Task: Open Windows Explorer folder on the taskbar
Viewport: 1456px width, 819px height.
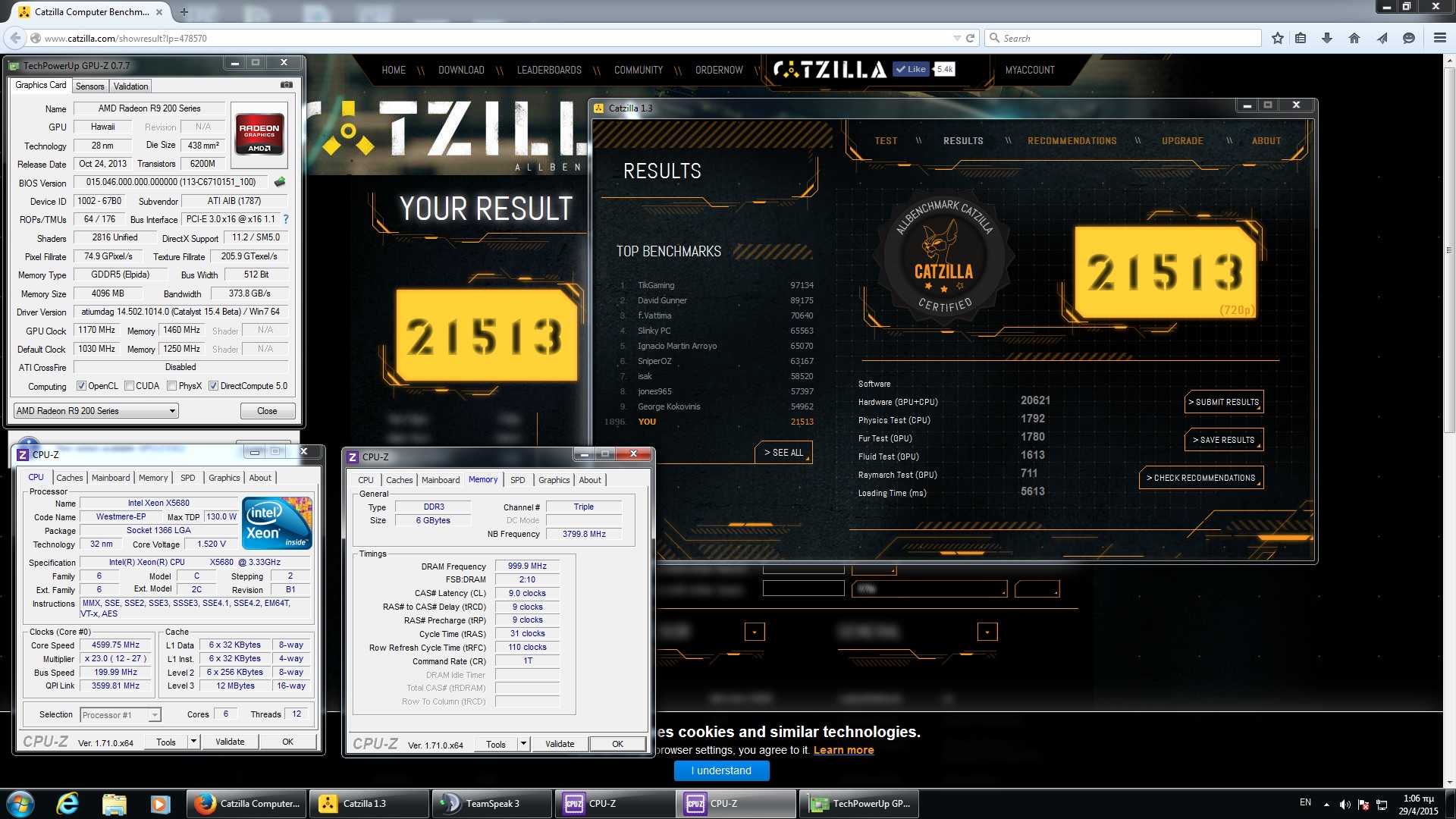Action: coord(114,804)
